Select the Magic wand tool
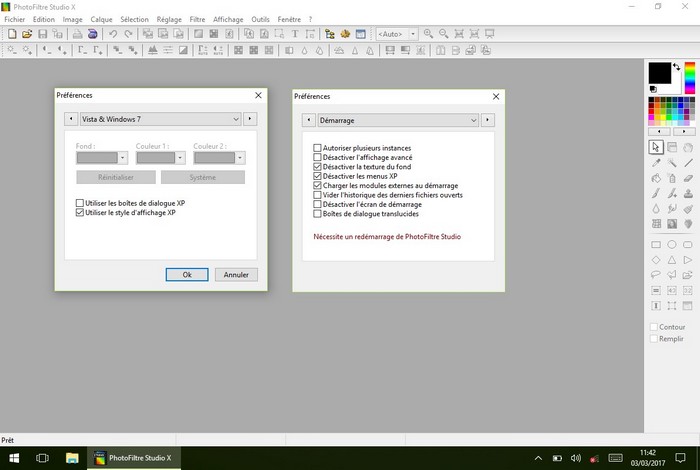This screenshot has height=470, width=700. (672, 163)
